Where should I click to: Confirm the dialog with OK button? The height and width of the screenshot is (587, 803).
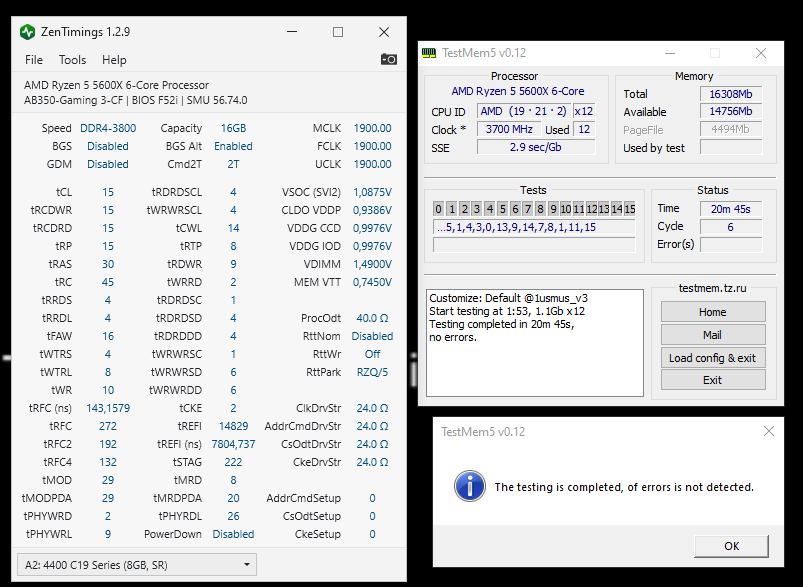(731, 546)
